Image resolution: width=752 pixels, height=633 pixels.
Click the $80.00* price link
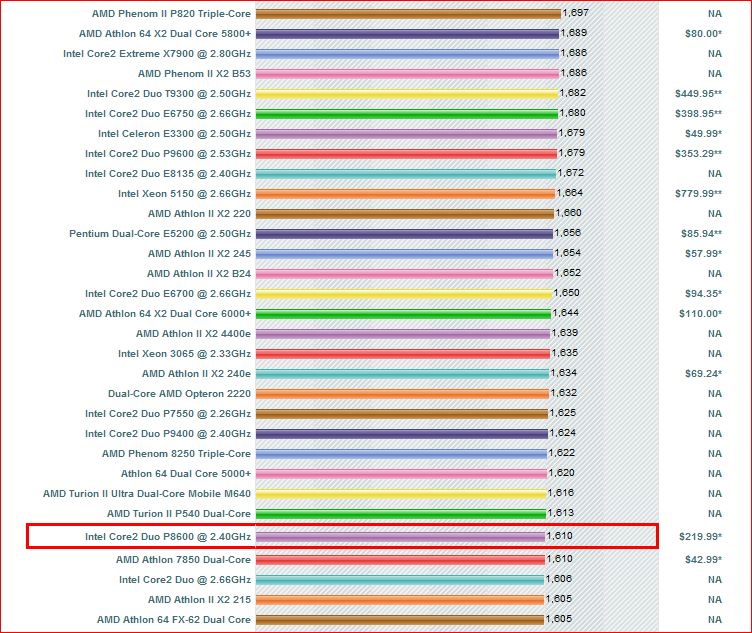704,34
